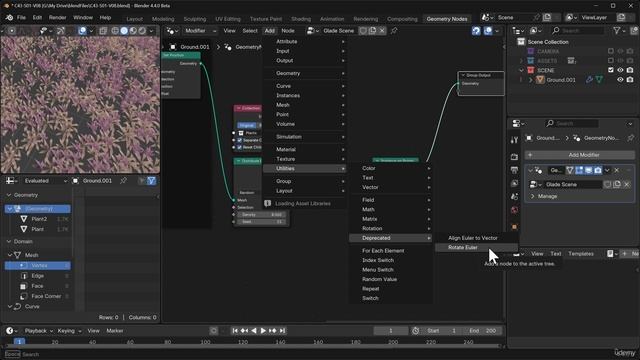Open the Output properties tab
The width and height of the screenshot is (640, 360).
coord(514,170)
